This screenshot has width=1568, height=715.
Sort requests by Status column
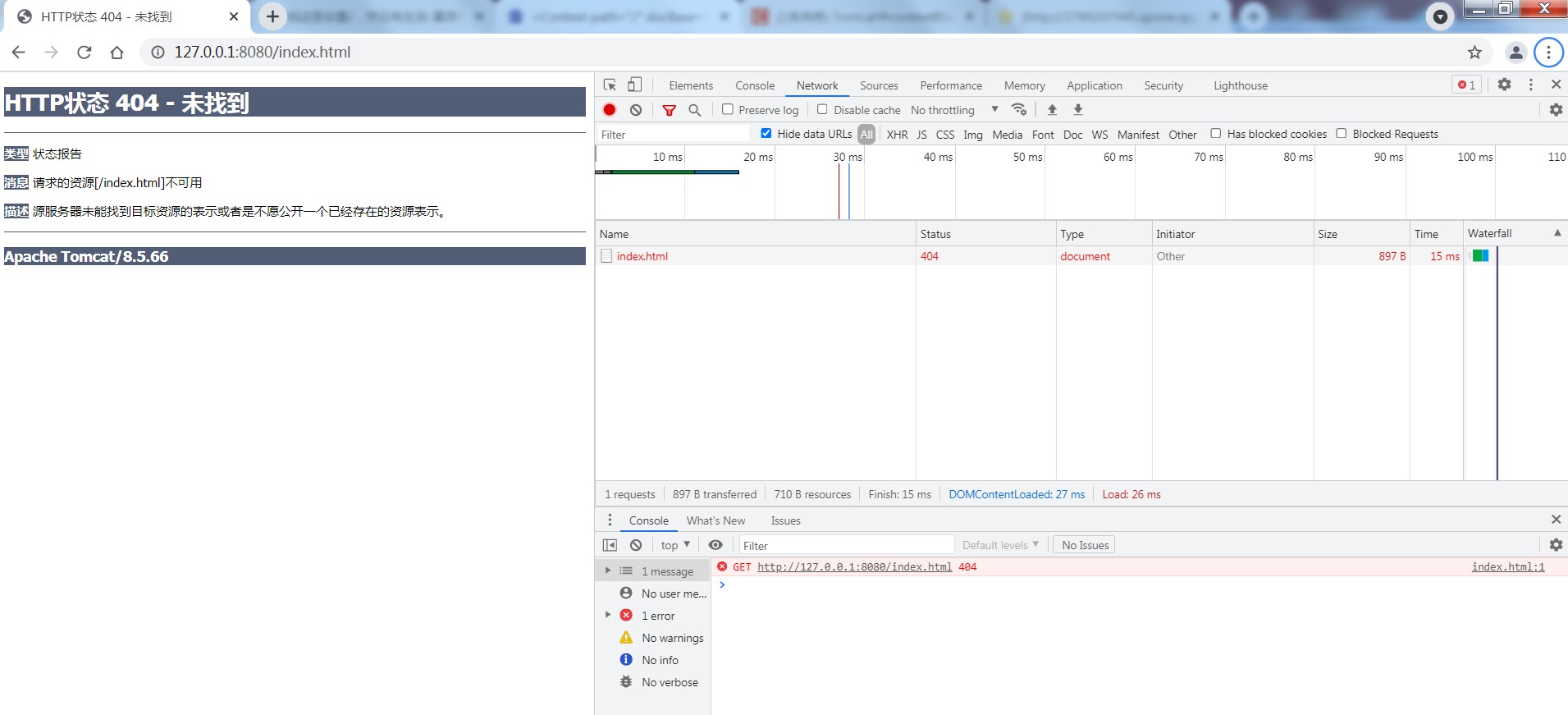pos(985,234)
